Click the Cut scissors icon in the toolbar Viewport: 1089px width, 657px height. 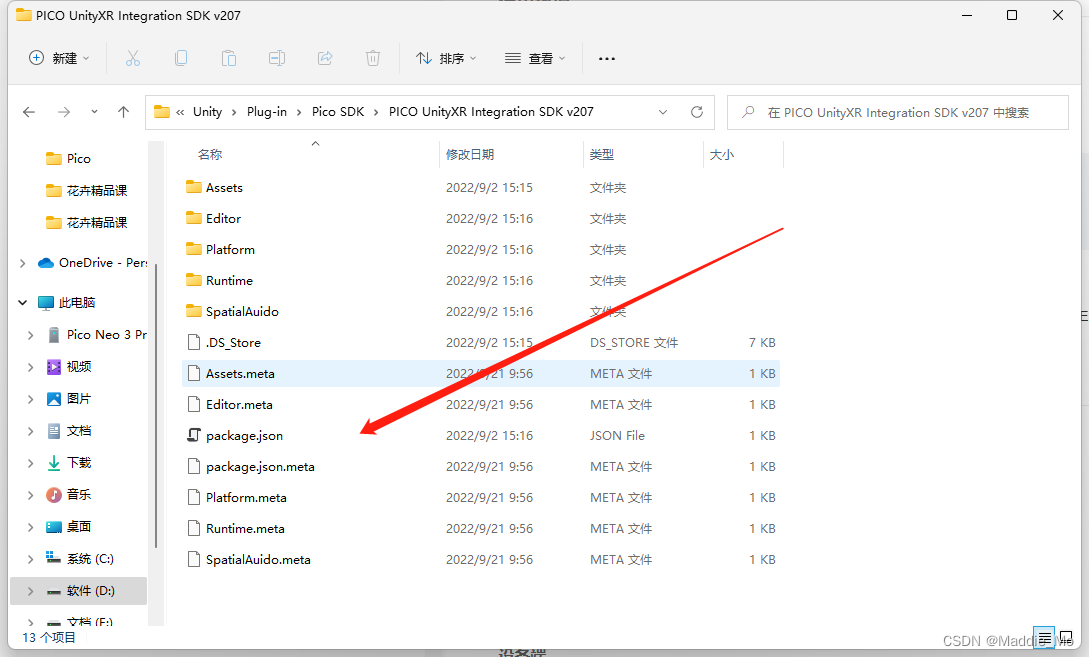pos(133,58)
